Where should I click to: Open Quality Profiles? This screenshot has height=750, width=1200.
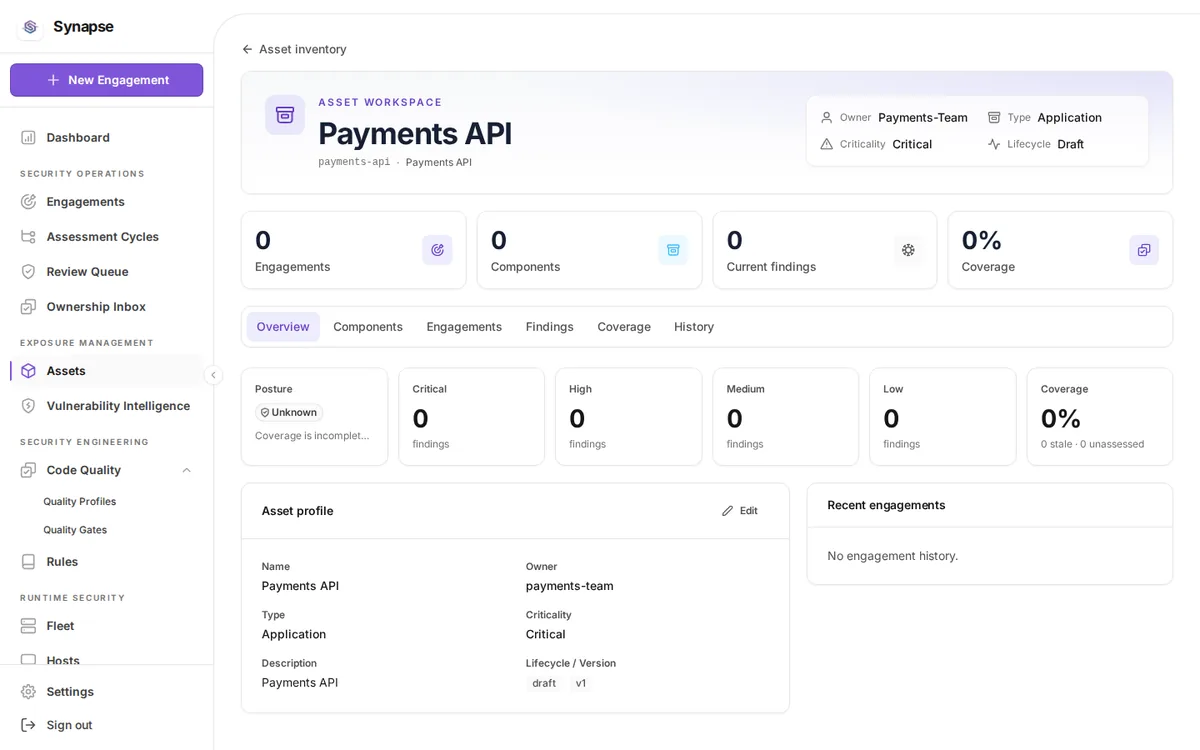pos(80,501)
